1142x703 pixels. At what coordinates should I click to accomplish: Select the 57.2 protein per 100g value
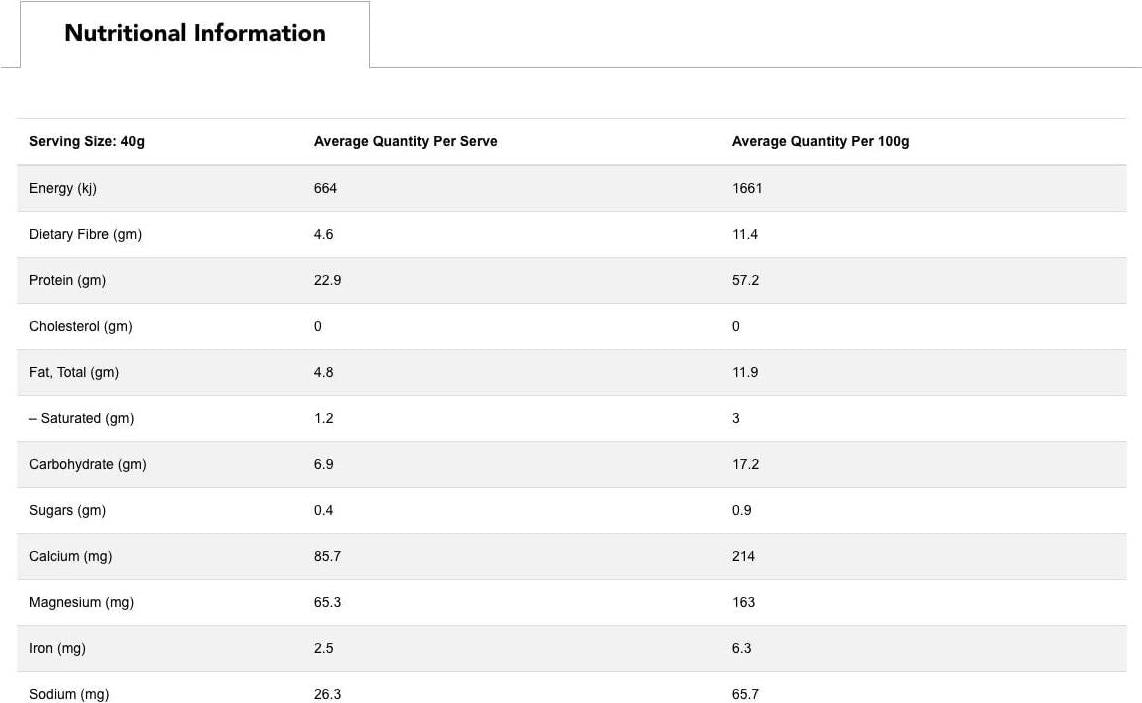pyautogui.click(x=745, y=280)
